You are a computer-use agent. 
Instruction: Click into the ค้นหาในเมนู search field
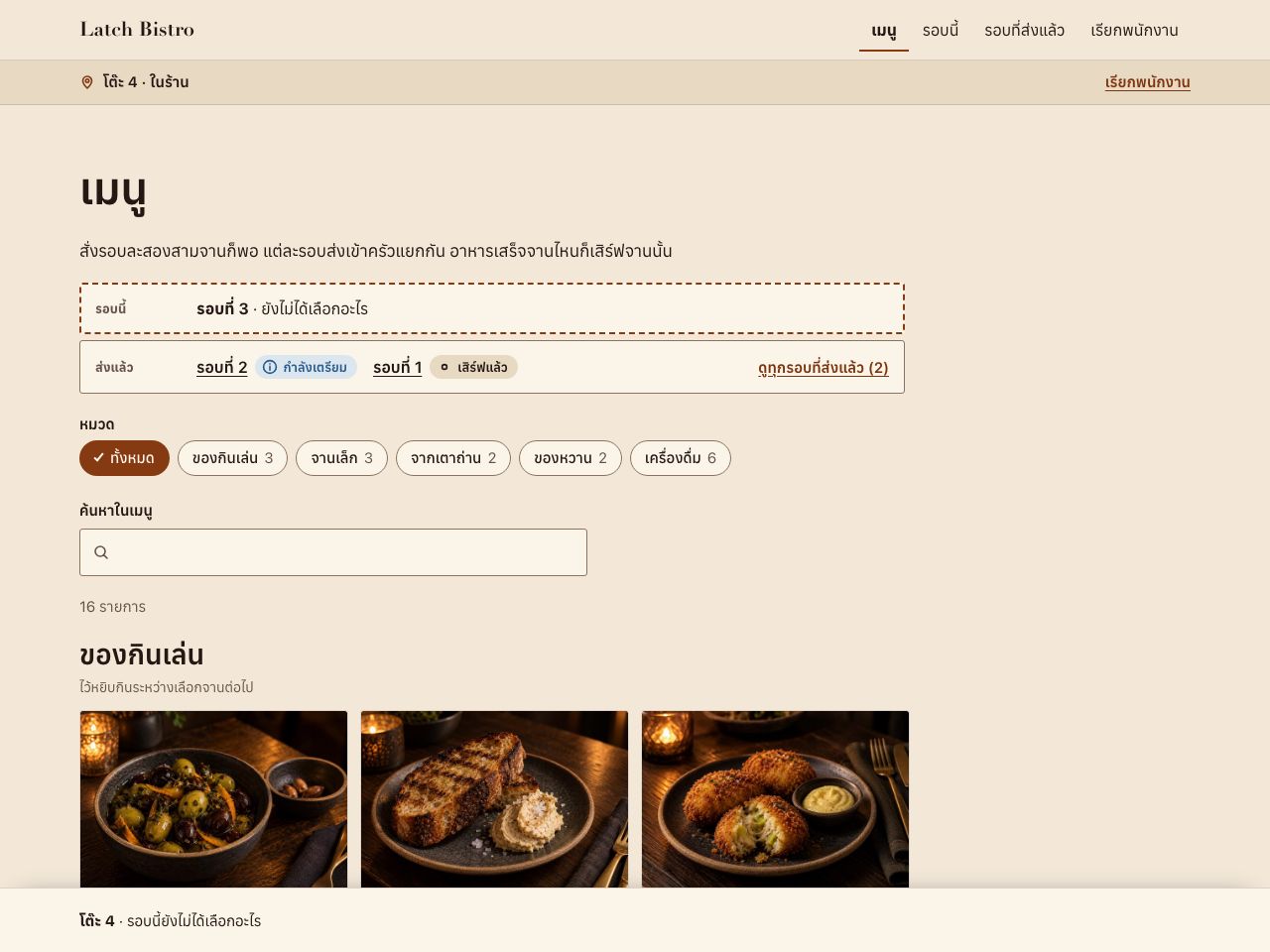333,552
